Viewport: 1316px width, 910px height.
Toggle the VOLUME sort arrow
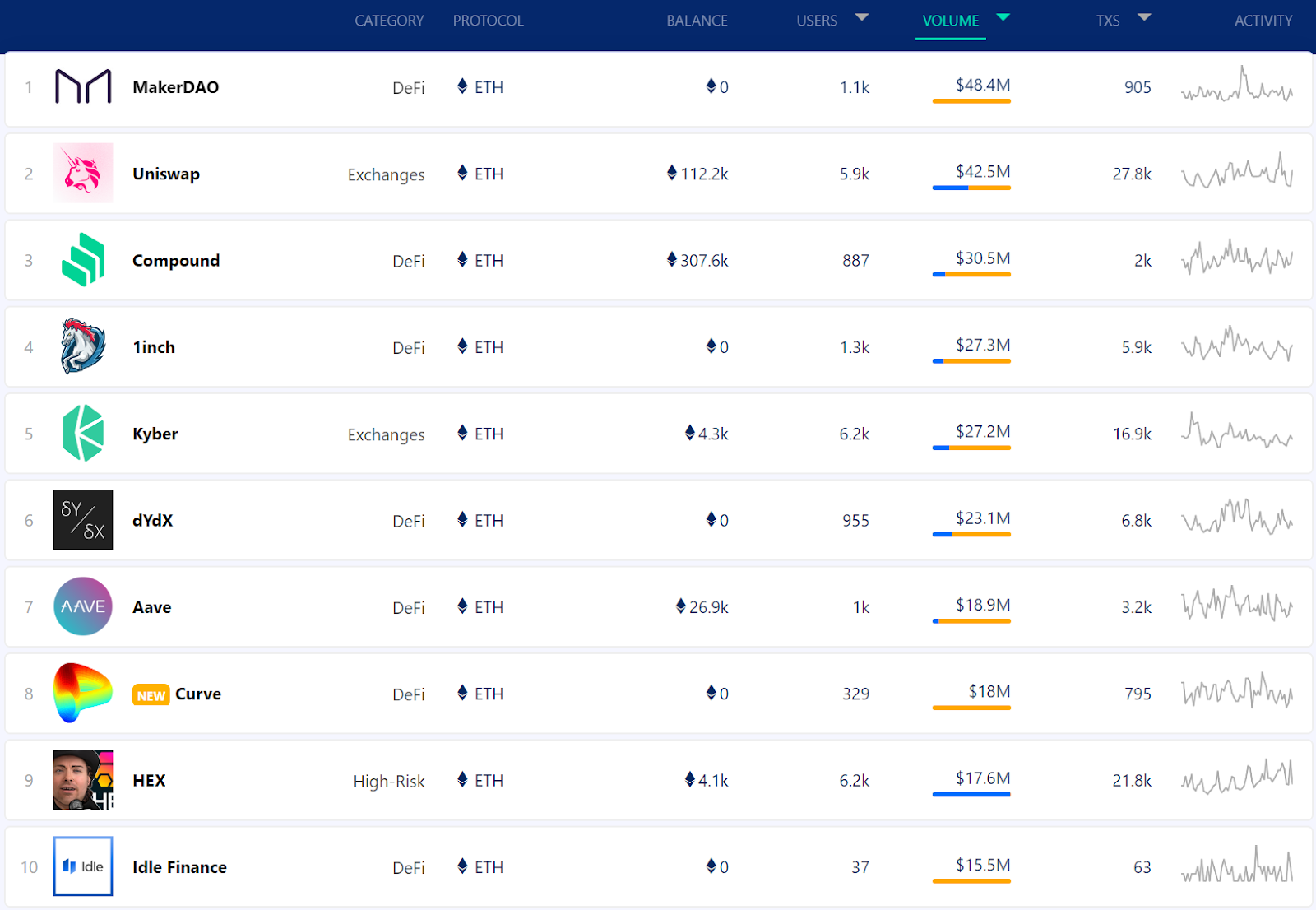click(1003, 17)
